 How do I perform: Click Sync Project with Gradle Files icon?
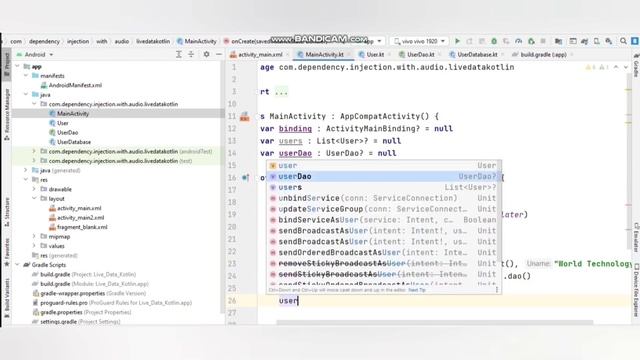pyautogui.click(x=584, y=41)
